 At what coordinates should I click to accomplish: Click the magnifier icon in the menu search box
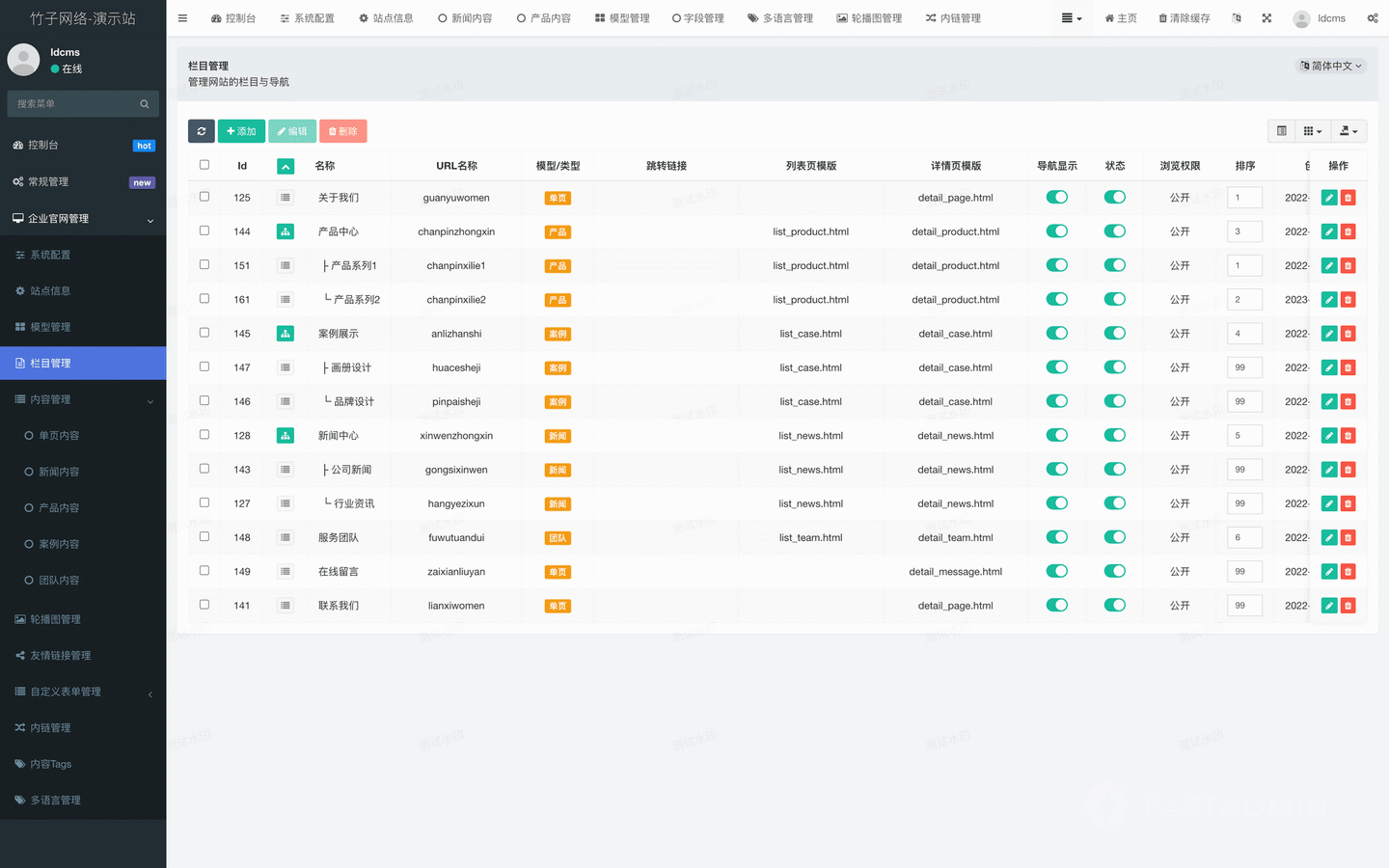tap(145, 104)
